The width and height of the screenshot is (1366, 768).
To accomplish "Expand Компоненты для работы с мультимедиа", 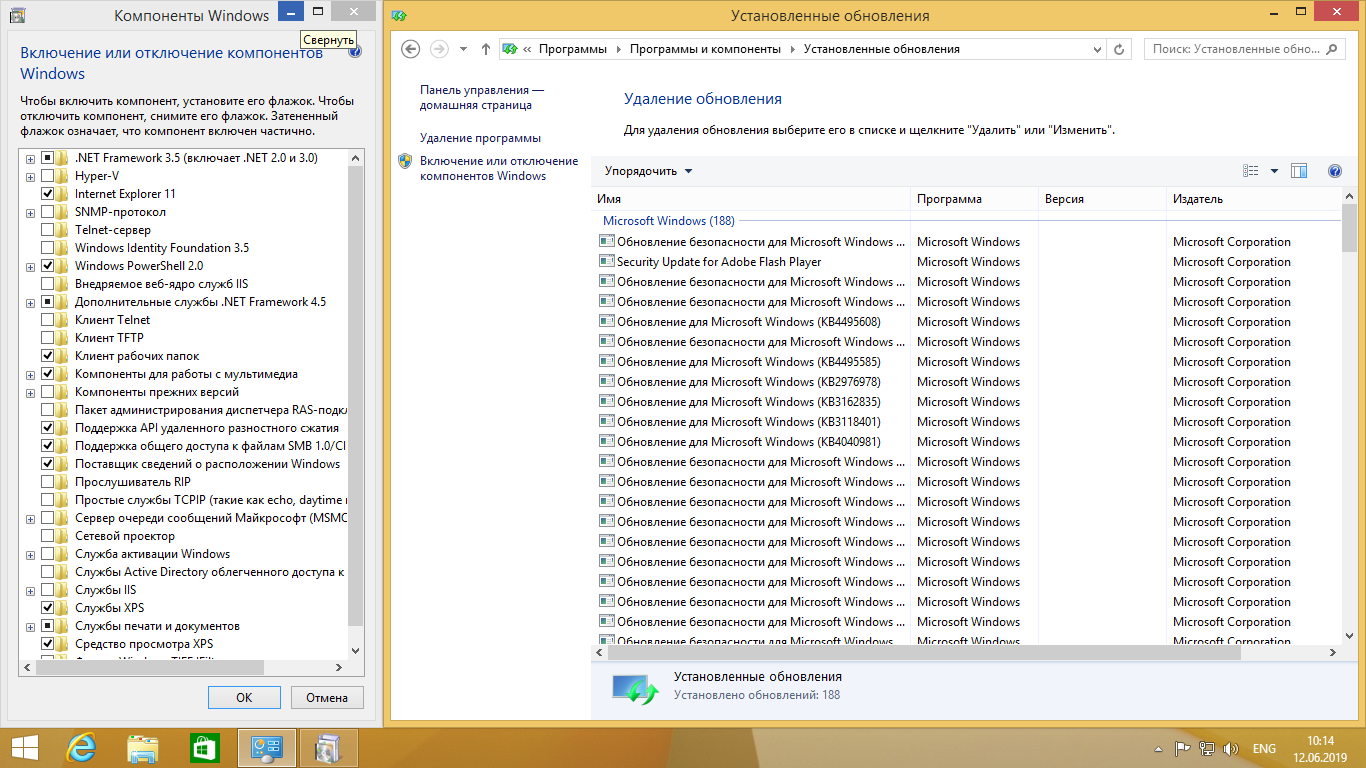I will click(x=31, y=374).
